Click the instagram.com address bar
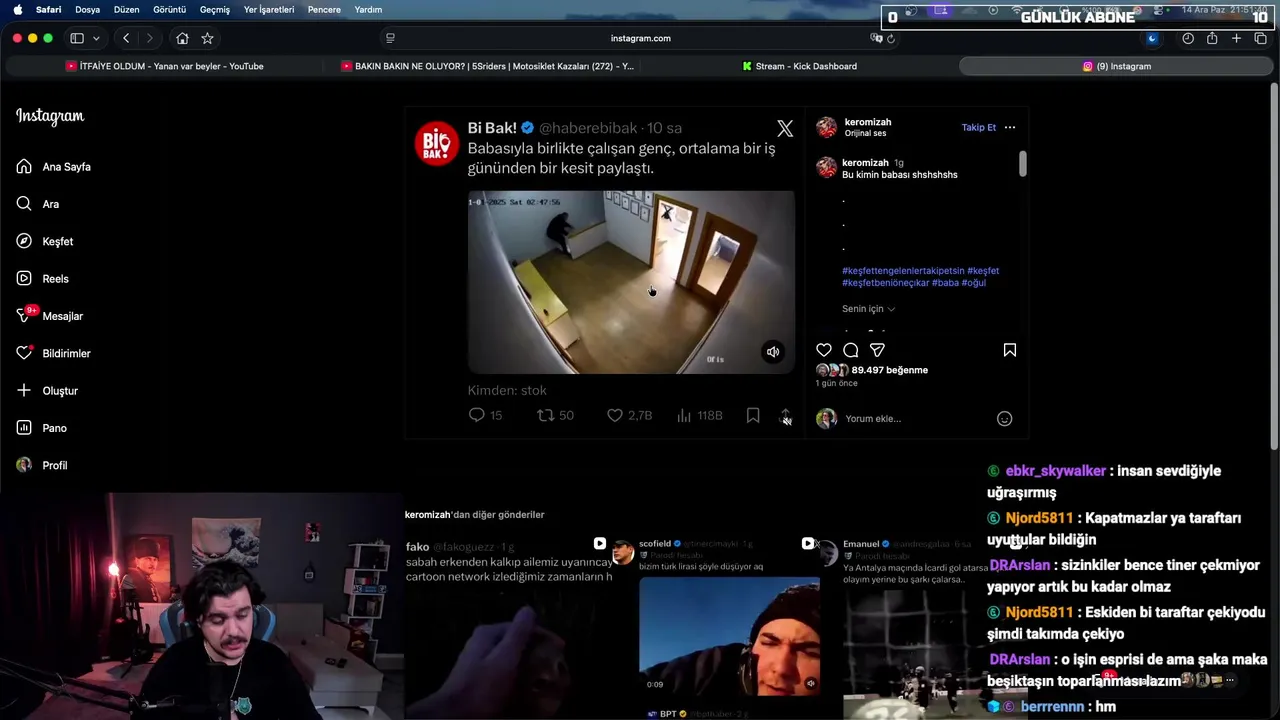 coord(640,38)
